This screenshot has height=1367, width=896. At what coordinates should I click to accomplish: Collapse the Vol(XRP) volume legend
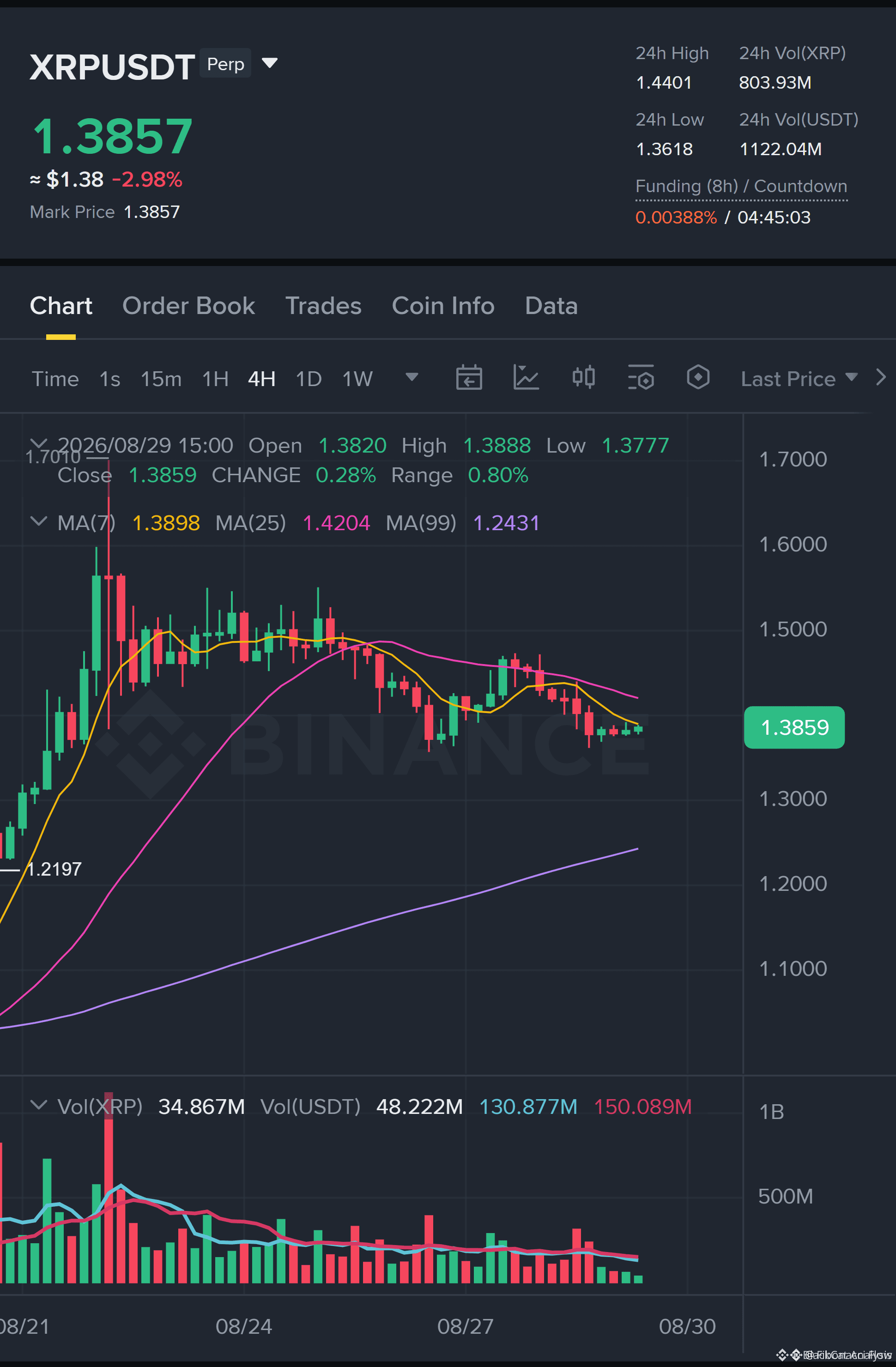click(38, 1105)
